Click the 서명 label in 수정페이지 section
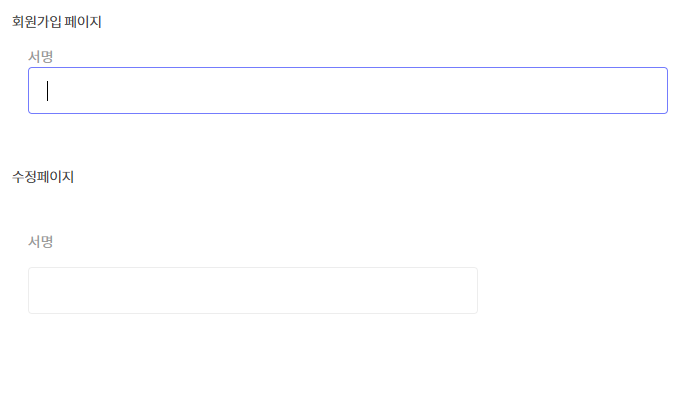This screenshot has width=697, height=413. (40, 241)
